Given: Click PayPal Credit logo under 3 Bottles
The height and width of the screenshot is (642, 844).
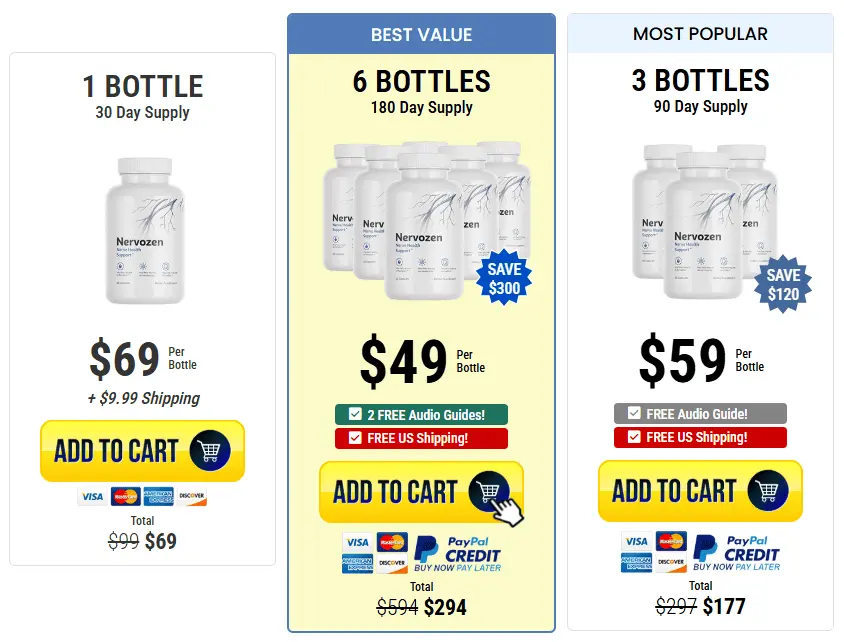Looking at the screenshot, I should point(736,553).
